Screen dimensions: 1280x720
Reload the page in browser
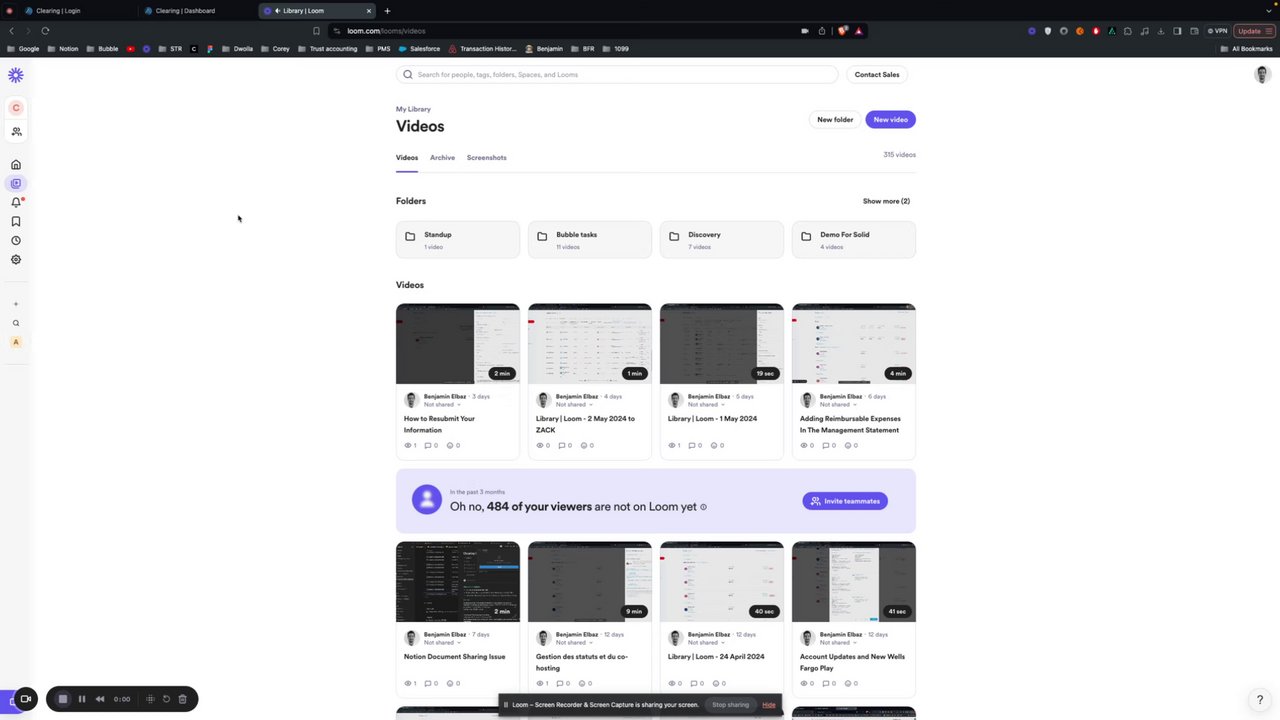tap(45, 31)
